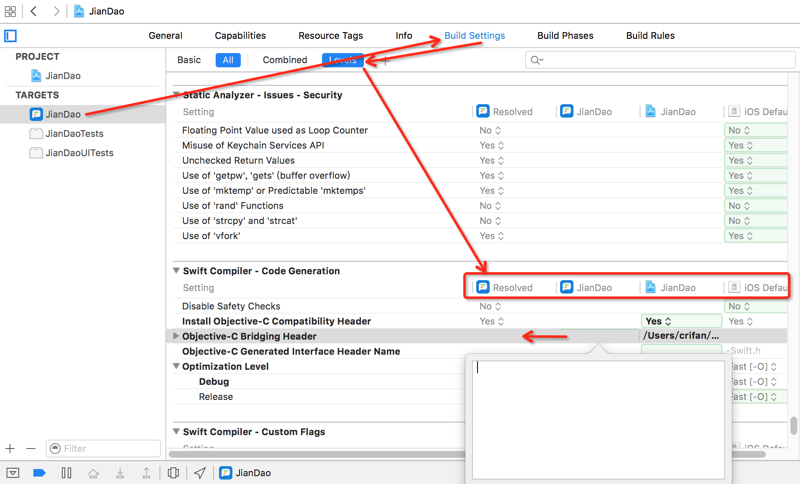This screenshot has height=484, width=800.
Task: Go back with the left chevron
Action: [x=34, y=11]
